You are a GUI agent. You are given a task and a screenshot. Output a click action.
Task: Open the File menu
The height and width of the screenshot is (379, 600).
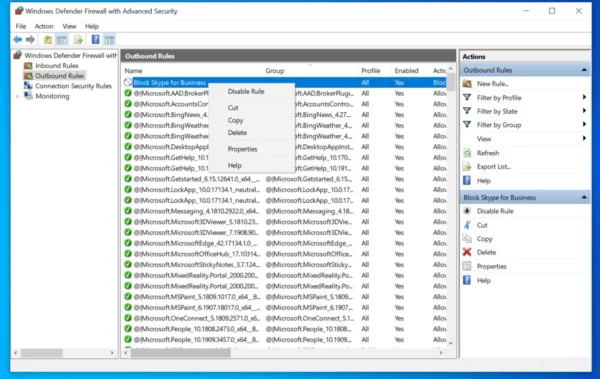[21, 26]
